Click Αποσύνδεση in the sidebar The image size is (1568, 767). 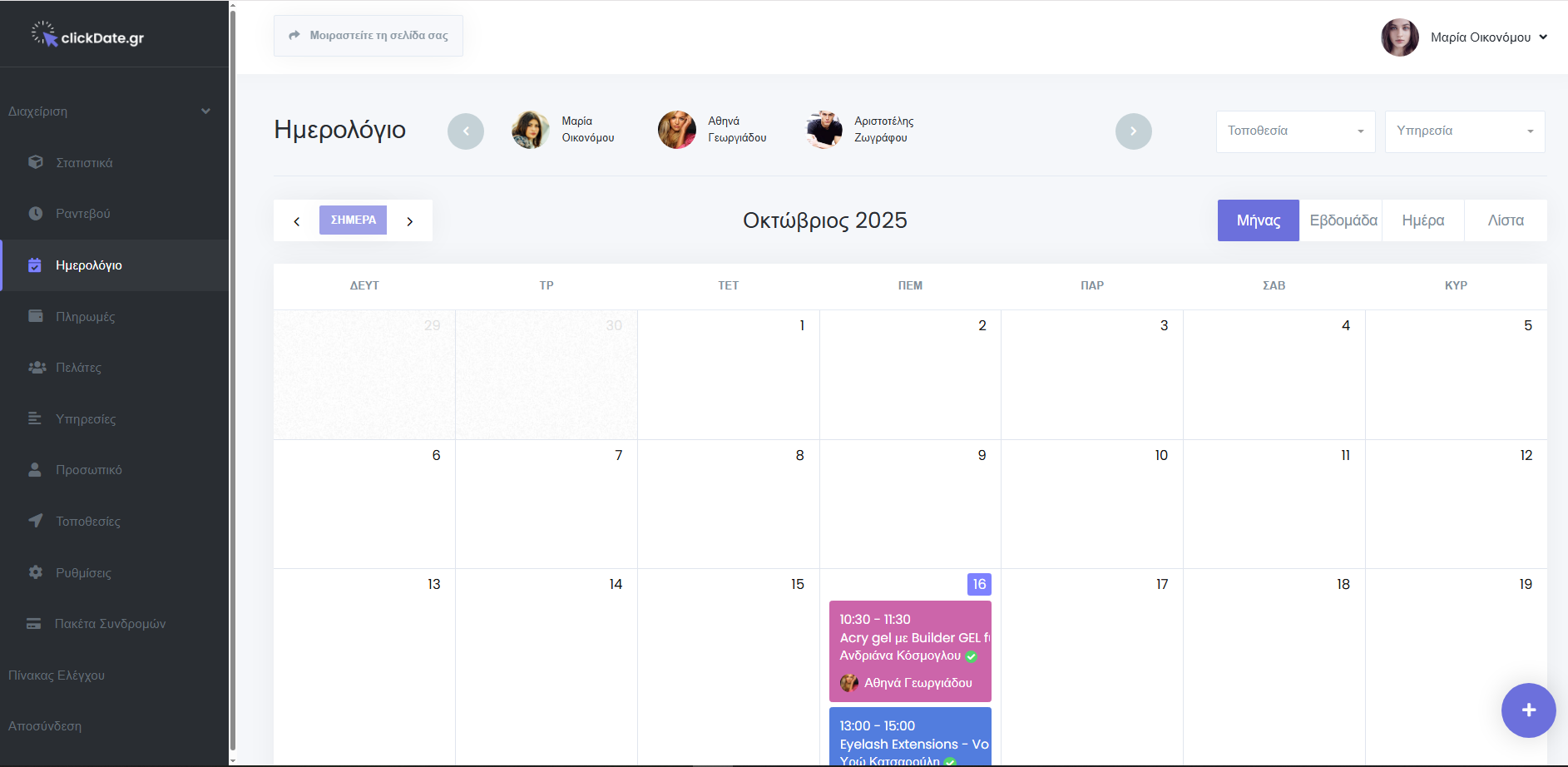pos(45,726)
